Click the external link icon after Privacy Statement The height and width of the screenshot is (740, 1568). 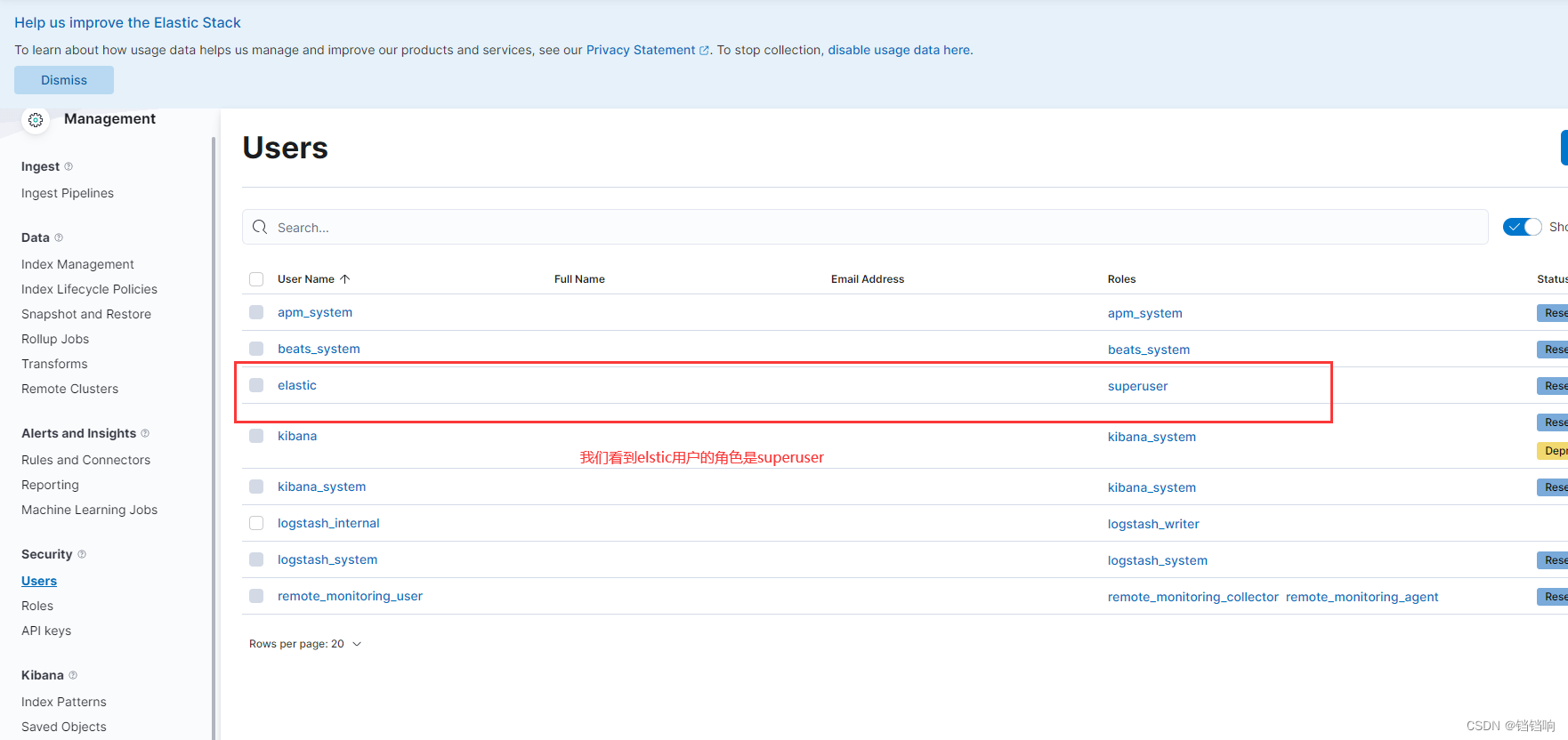point(704,51)
